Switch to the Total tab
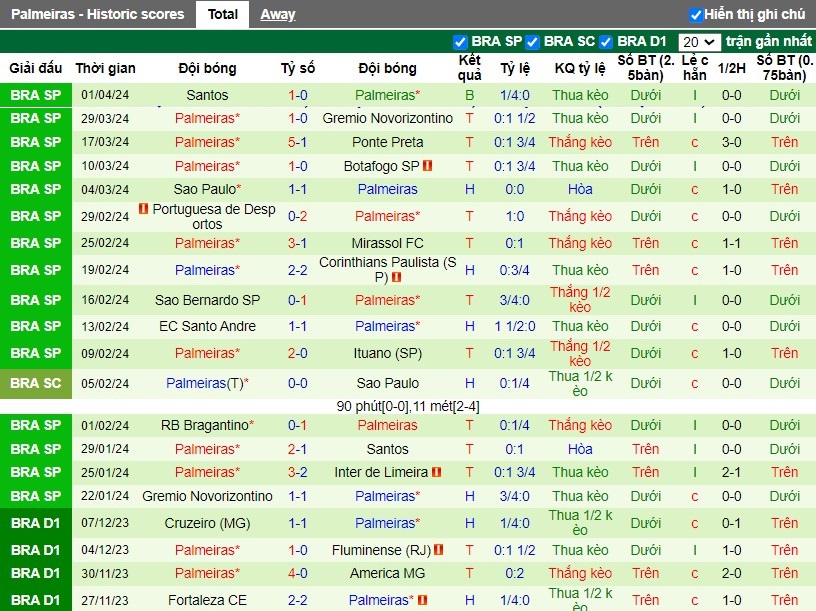The image size is (816, 611). click(x=222, y=14)
